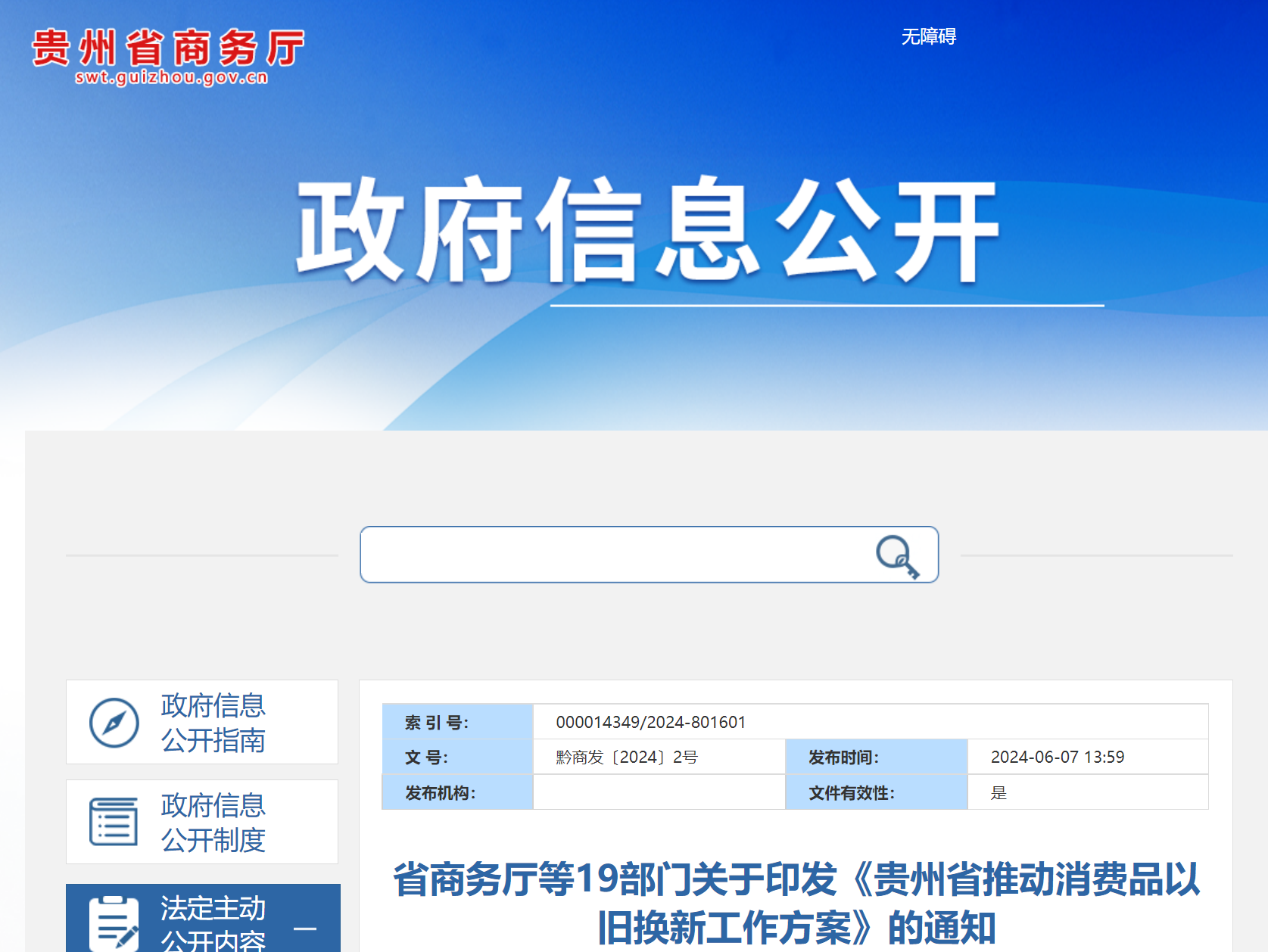Open the 政府信息公开指南 menu entry

pos(213,723)
